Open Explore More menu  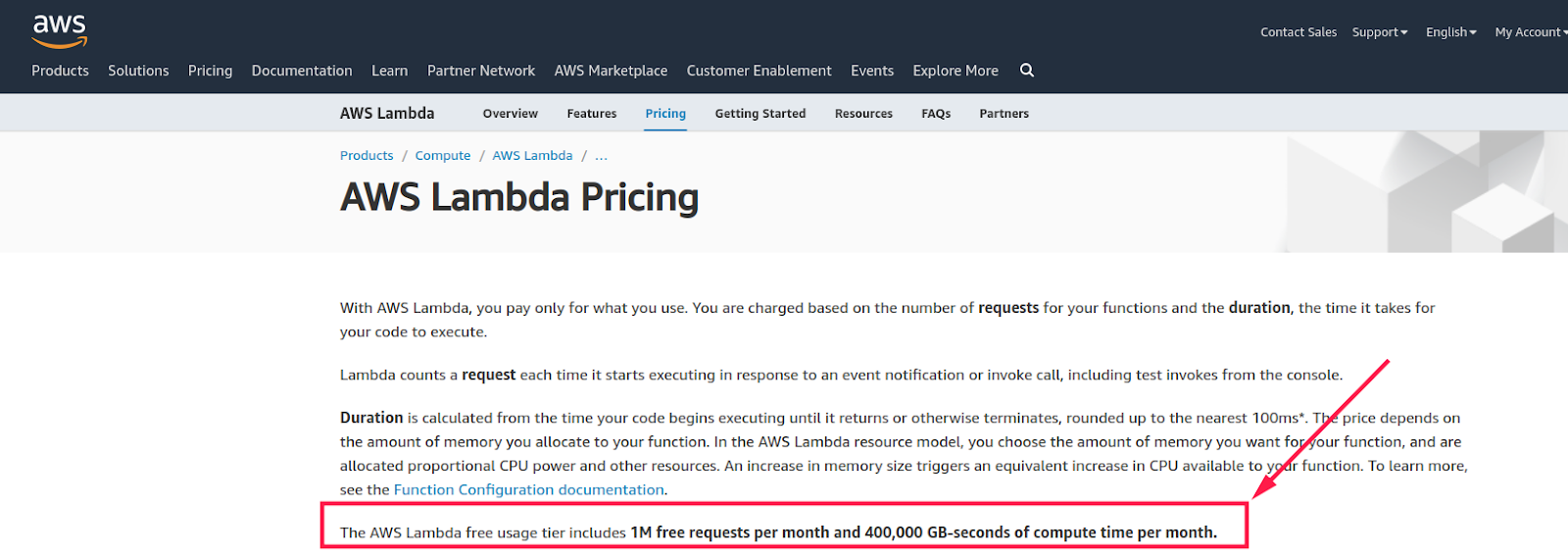coord(955,71)
